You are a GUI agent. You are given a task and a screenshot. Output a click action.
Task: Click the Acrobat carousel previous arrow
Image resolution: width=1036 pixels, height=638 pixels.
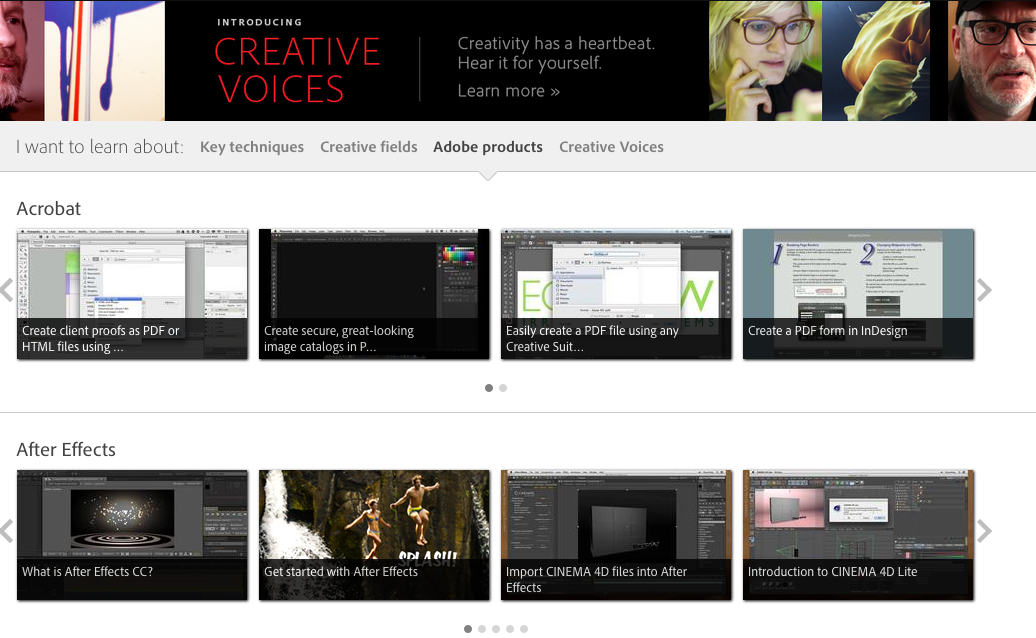tap(6, 290)
